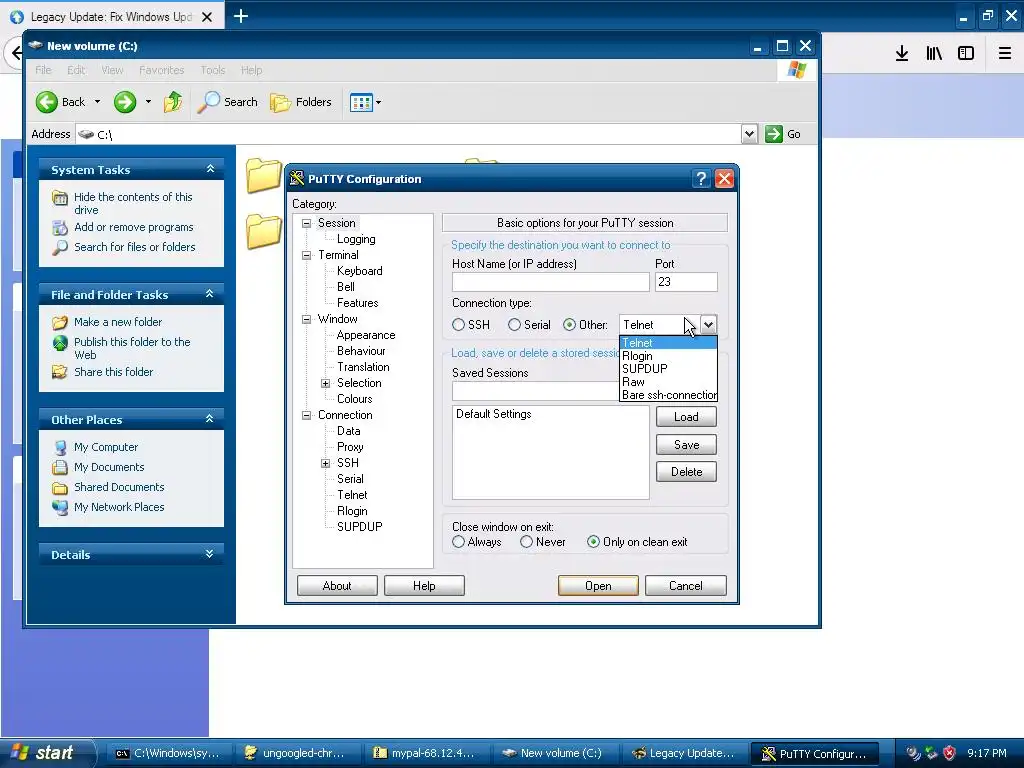Close the Legacy Update browser tab
1024x768 pixels.
click(x=207, y=17)
